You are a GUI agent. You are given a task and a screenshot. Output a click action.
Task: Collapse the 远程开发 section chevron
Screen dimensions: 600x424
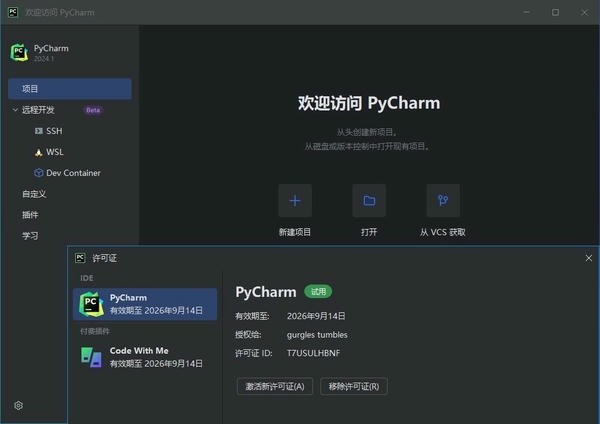click(x=15, y=110)
